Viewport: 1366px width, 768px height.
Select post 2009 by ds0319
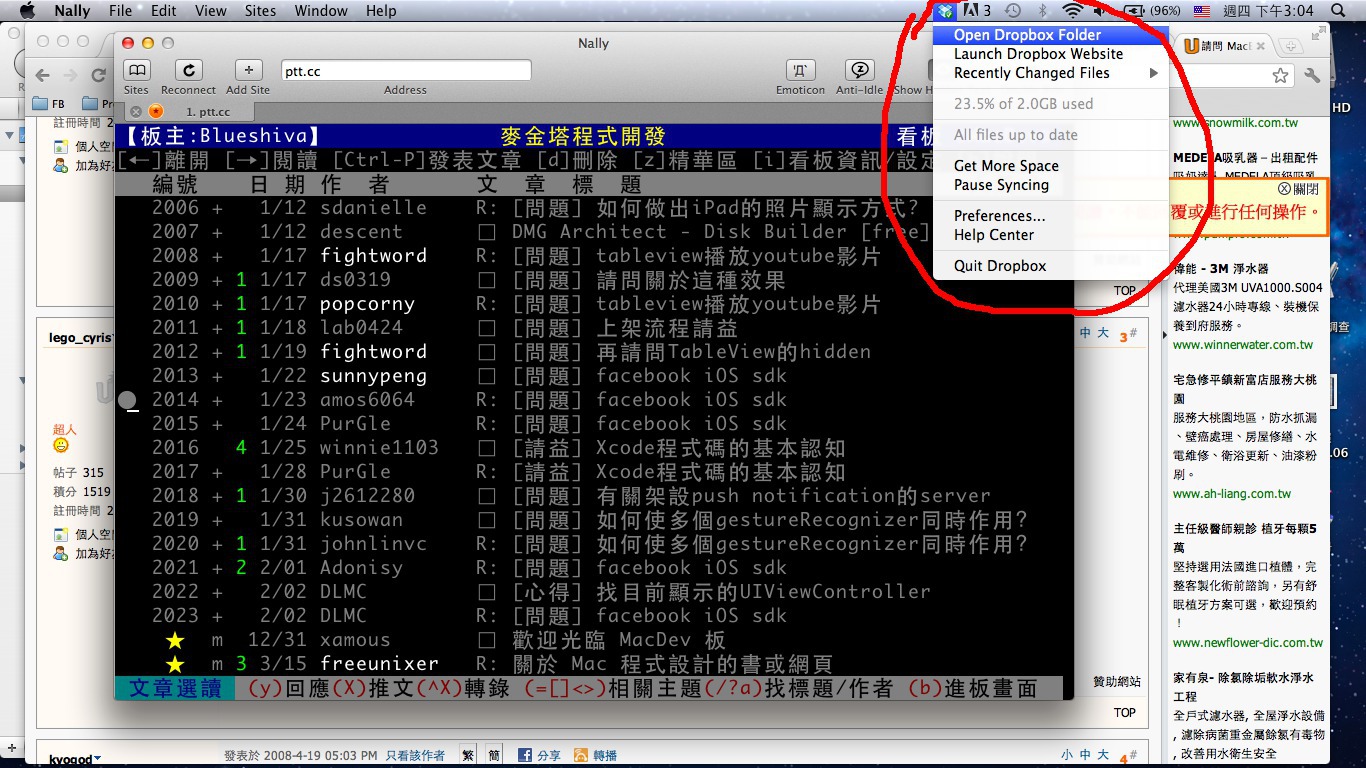[x=594, y=280]
